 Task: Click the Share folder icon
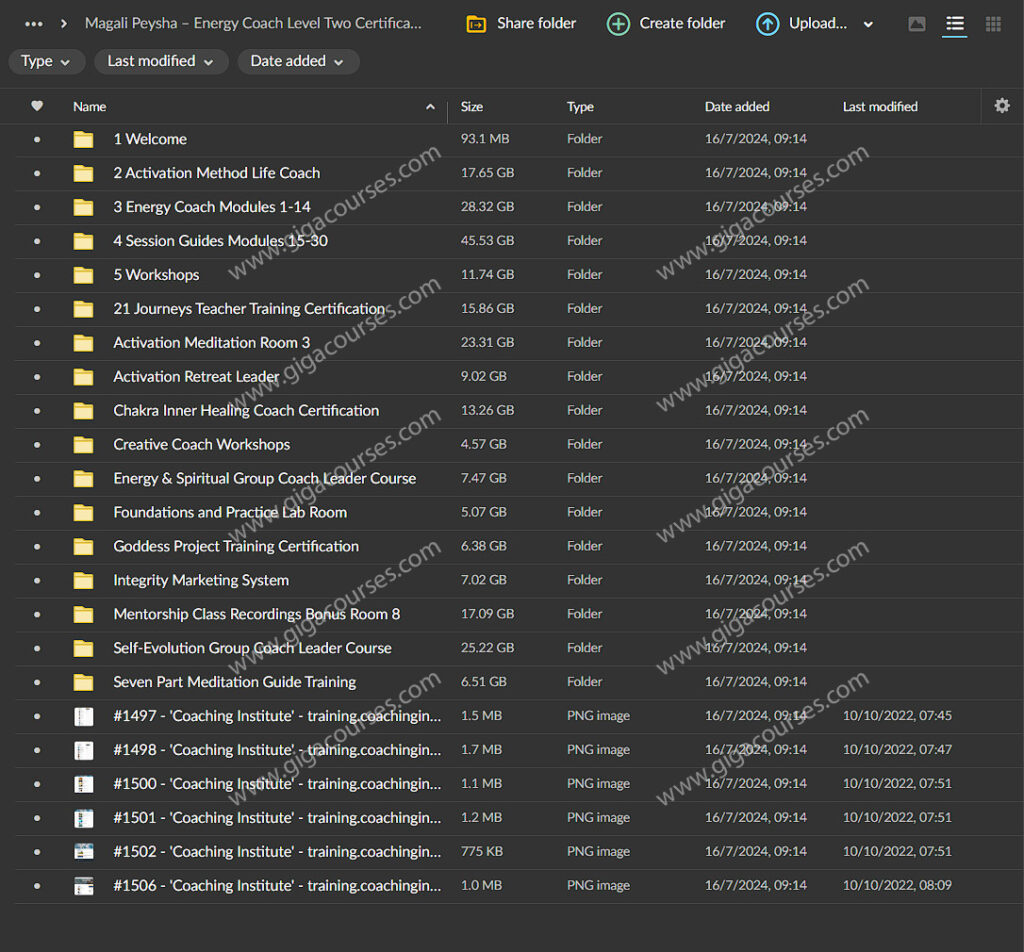[476, 24]
